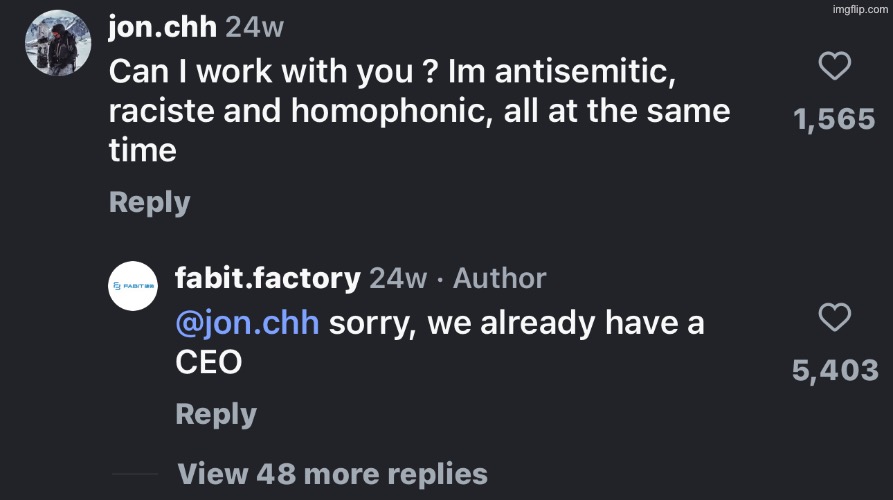Open the fabit.factory logo avatar

pyautogui.click(x=135, y=288)
